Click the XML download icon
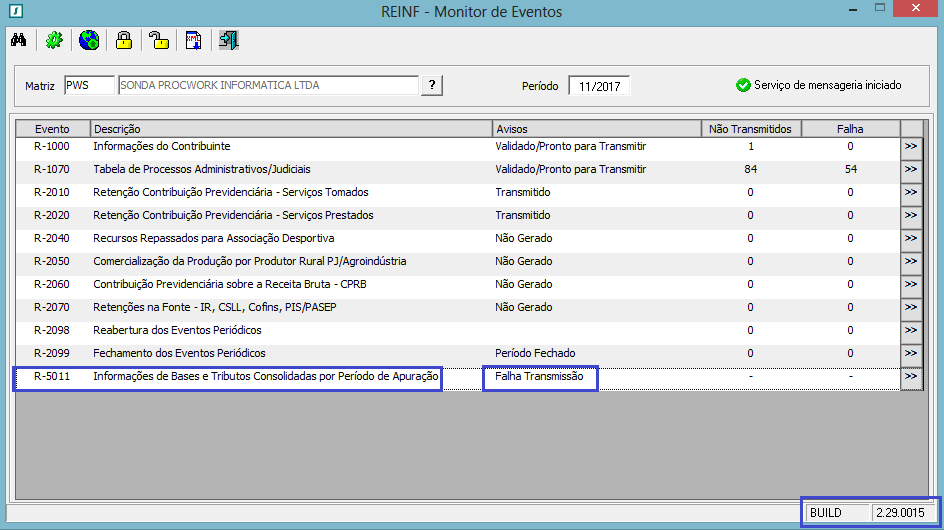 click(x=194, y=40)
